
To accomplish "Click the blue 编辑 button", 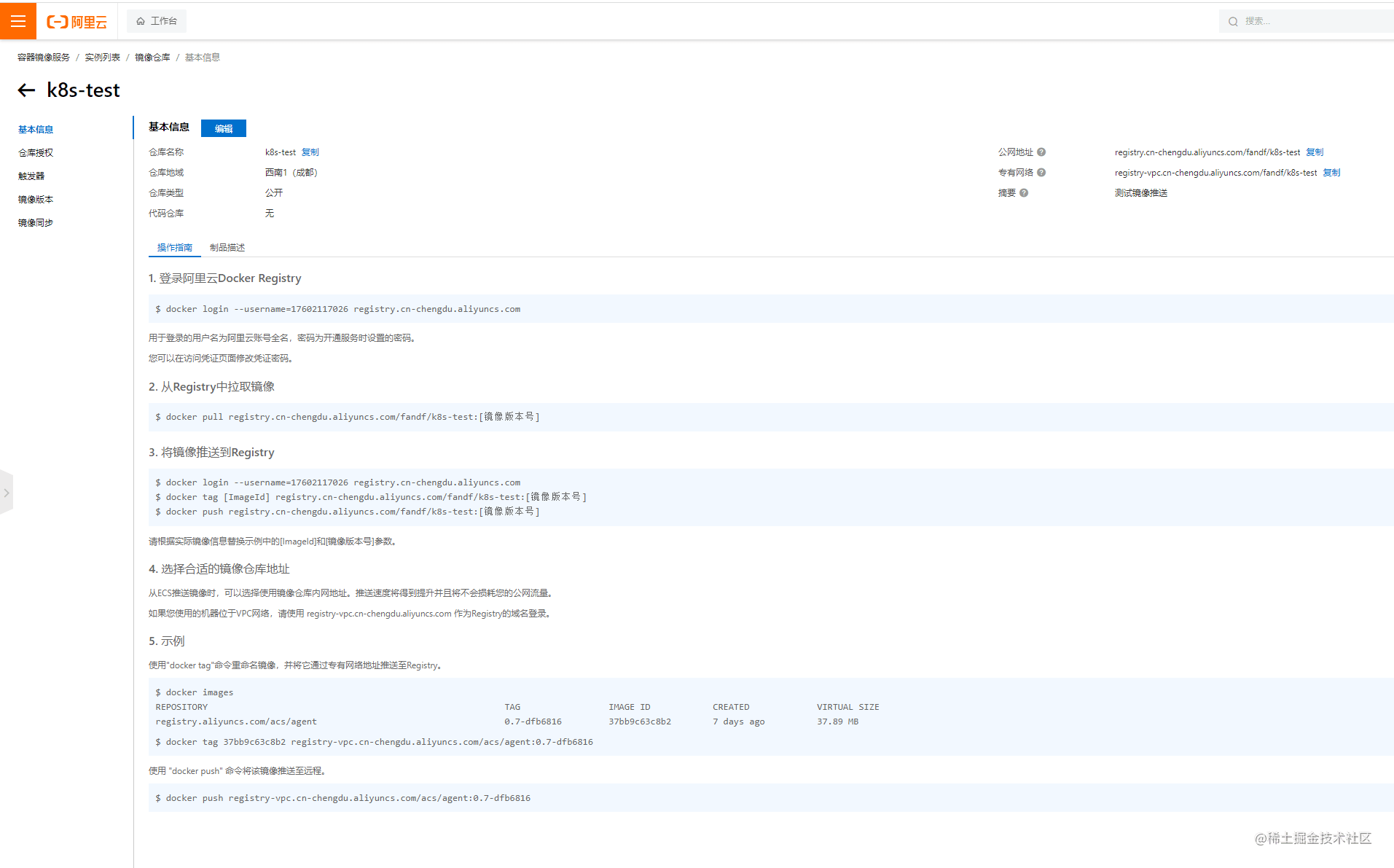I will (x=224, y=128).
